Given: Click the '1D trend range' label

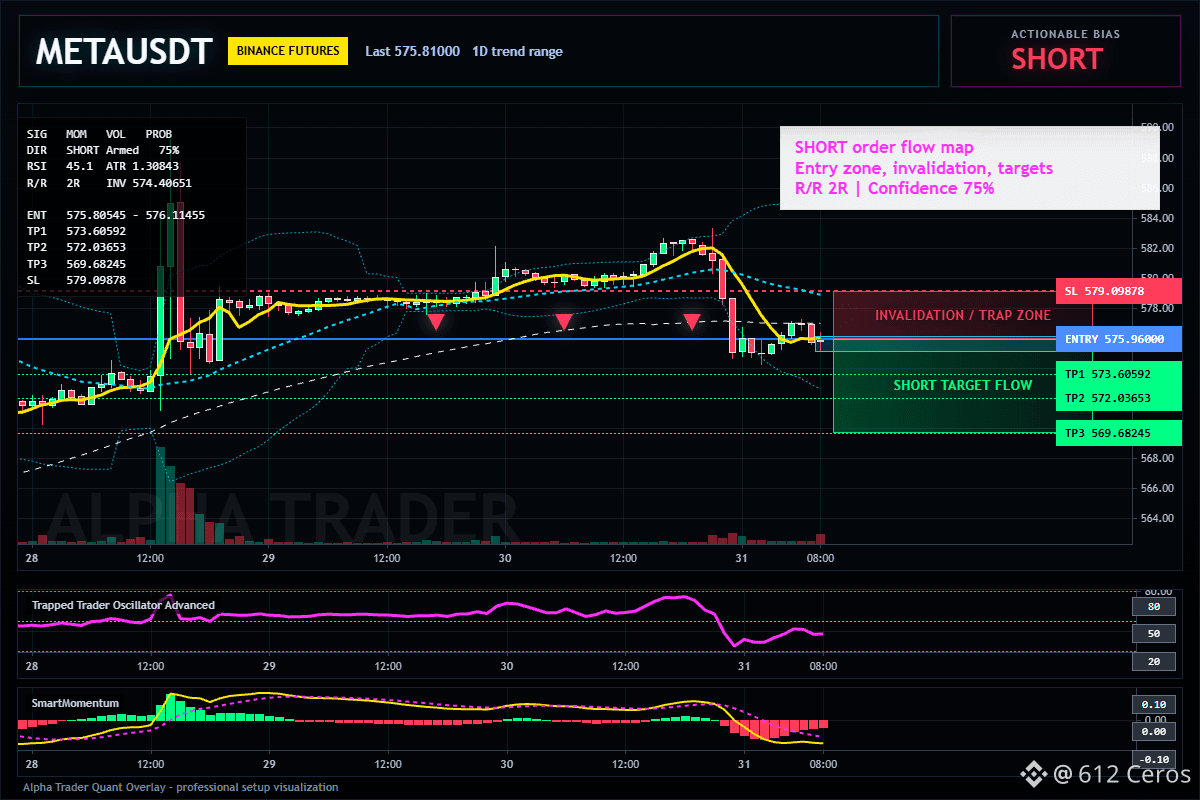Looking at the screenshot, I should tap(518, 51).
